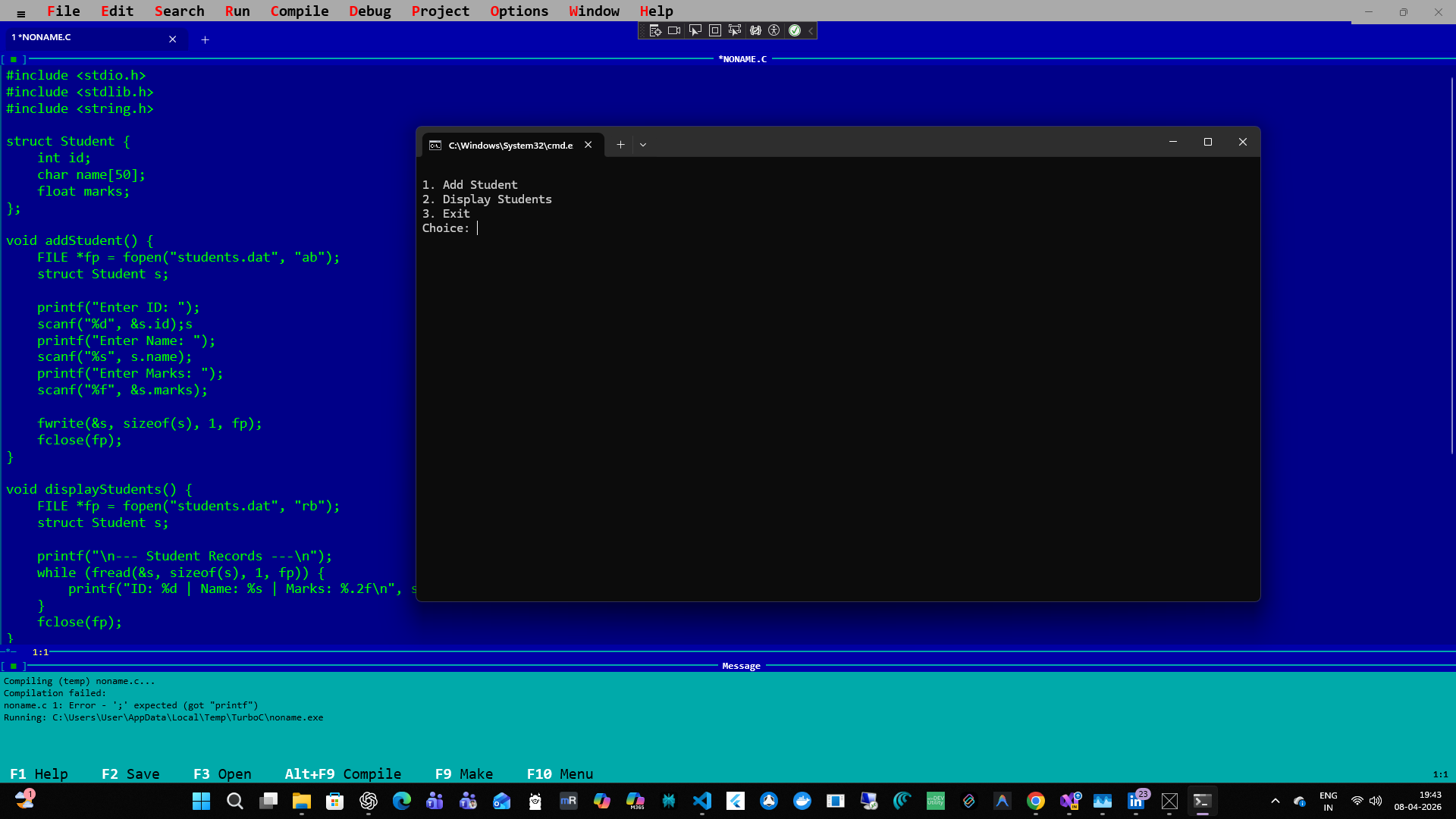Open Google Chrome from taskbar
Screen dimensions: 1456x819
[1036, 801]
